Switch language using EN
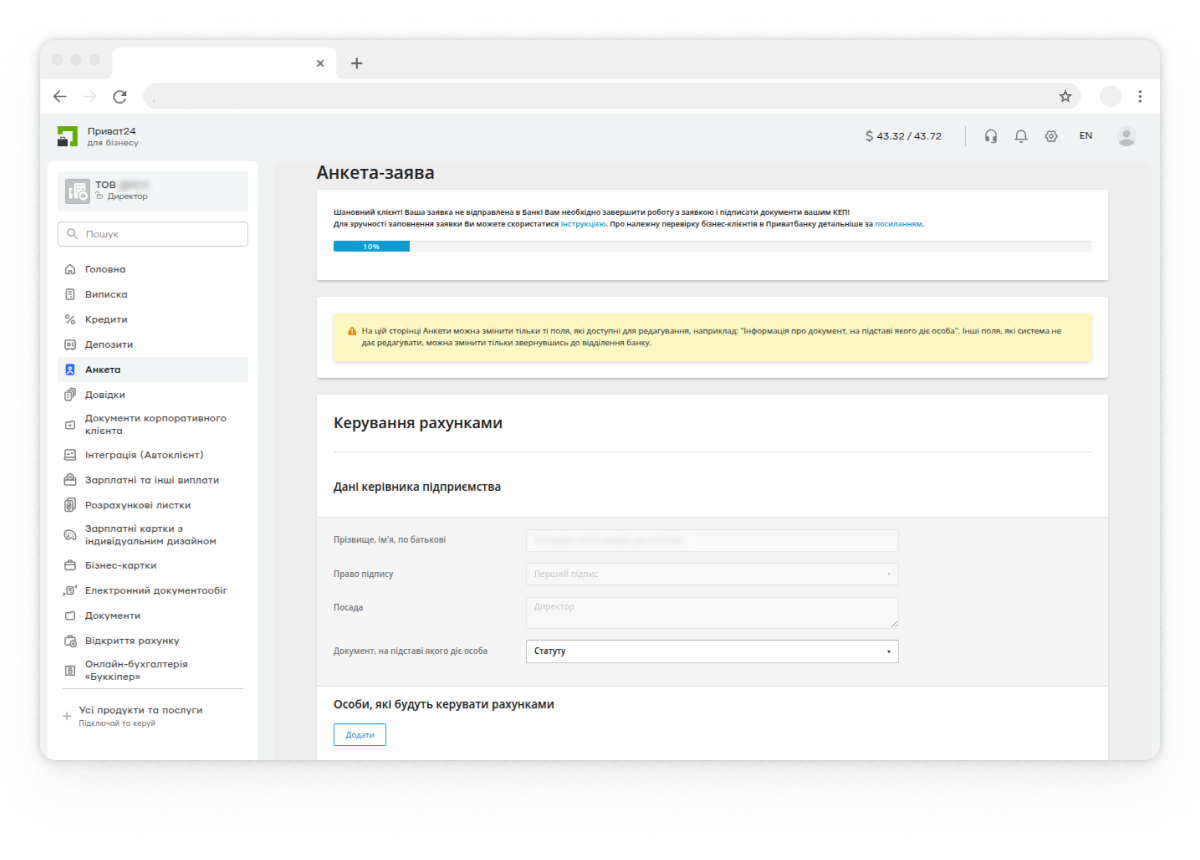1200x860 pixels. (x=1085, y=136)
